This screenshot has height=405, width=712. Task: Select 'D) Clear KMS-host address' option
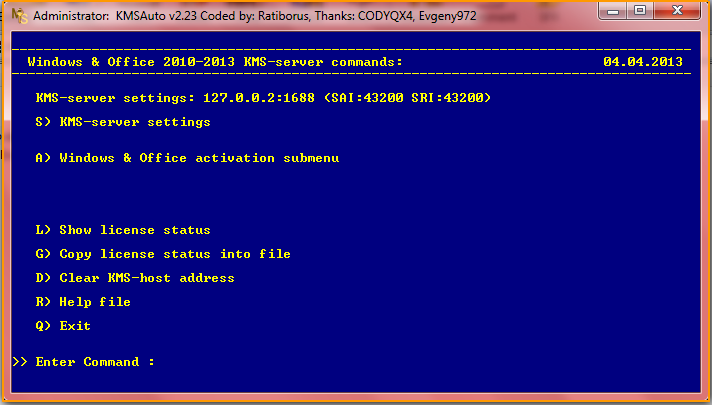pos(135,278)
